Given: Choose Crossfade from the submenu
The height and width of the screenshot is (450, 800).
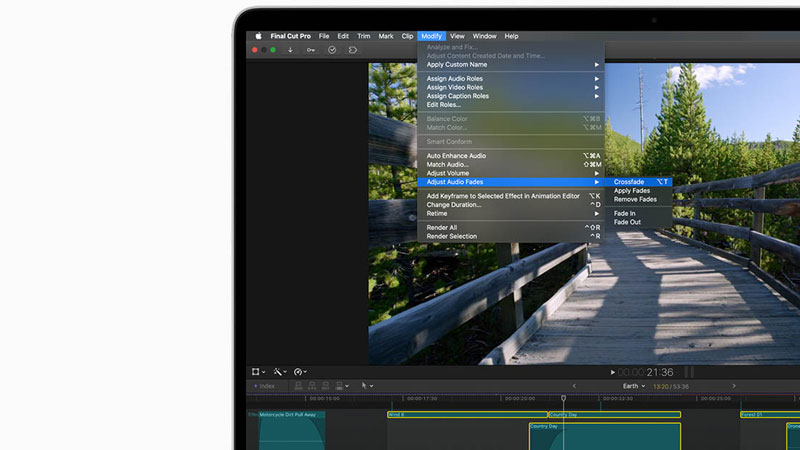Looking at the screenshot, I should [x=629, y=182].
